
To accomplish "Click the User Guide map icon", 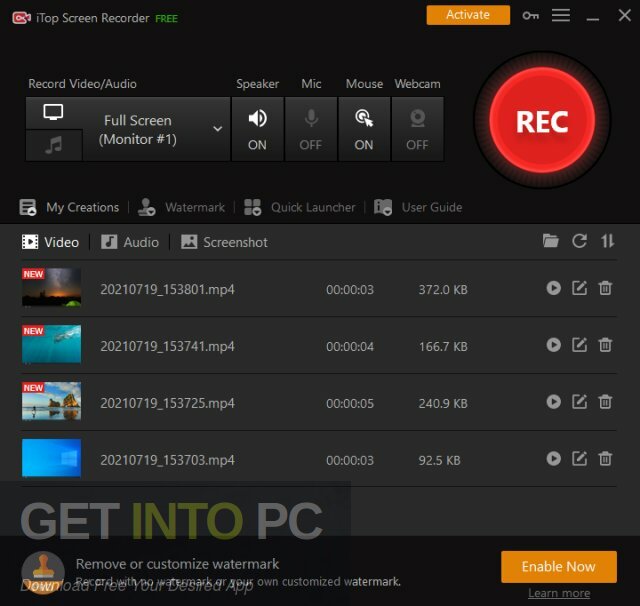I will coord(383,207).
